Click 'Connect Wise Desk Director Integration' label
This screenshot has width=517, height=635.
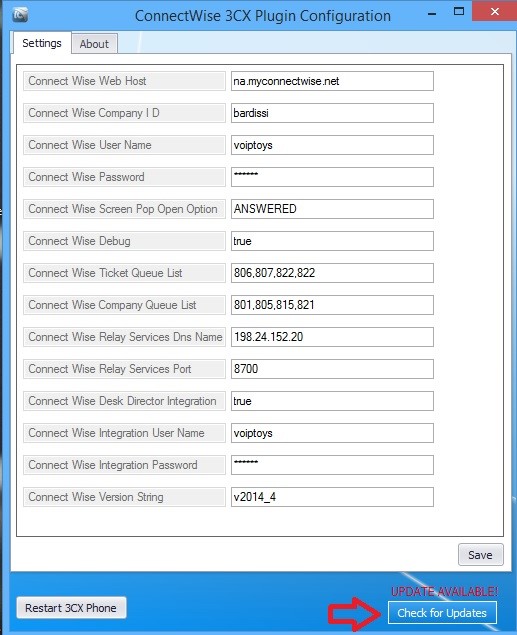(x=124, y=401)
